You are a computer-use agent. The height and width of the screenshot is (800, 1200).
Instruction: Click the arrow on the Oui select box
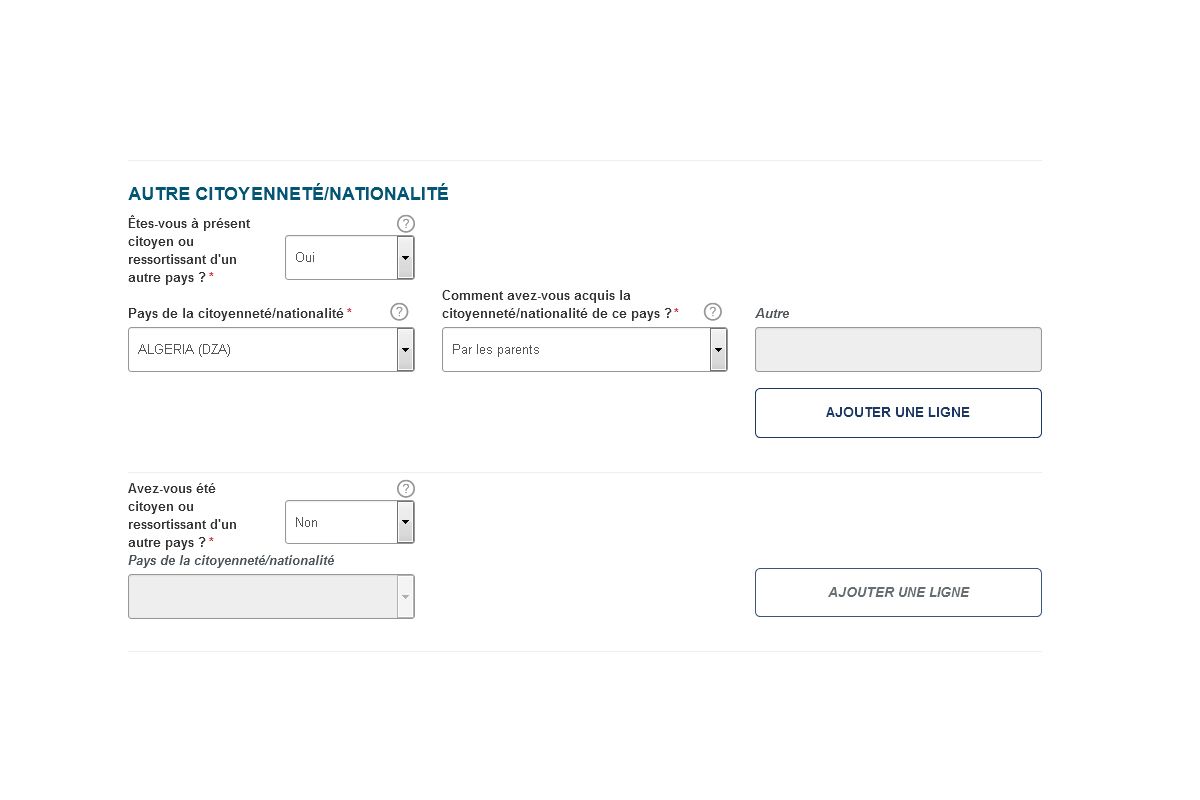point(405,258)
